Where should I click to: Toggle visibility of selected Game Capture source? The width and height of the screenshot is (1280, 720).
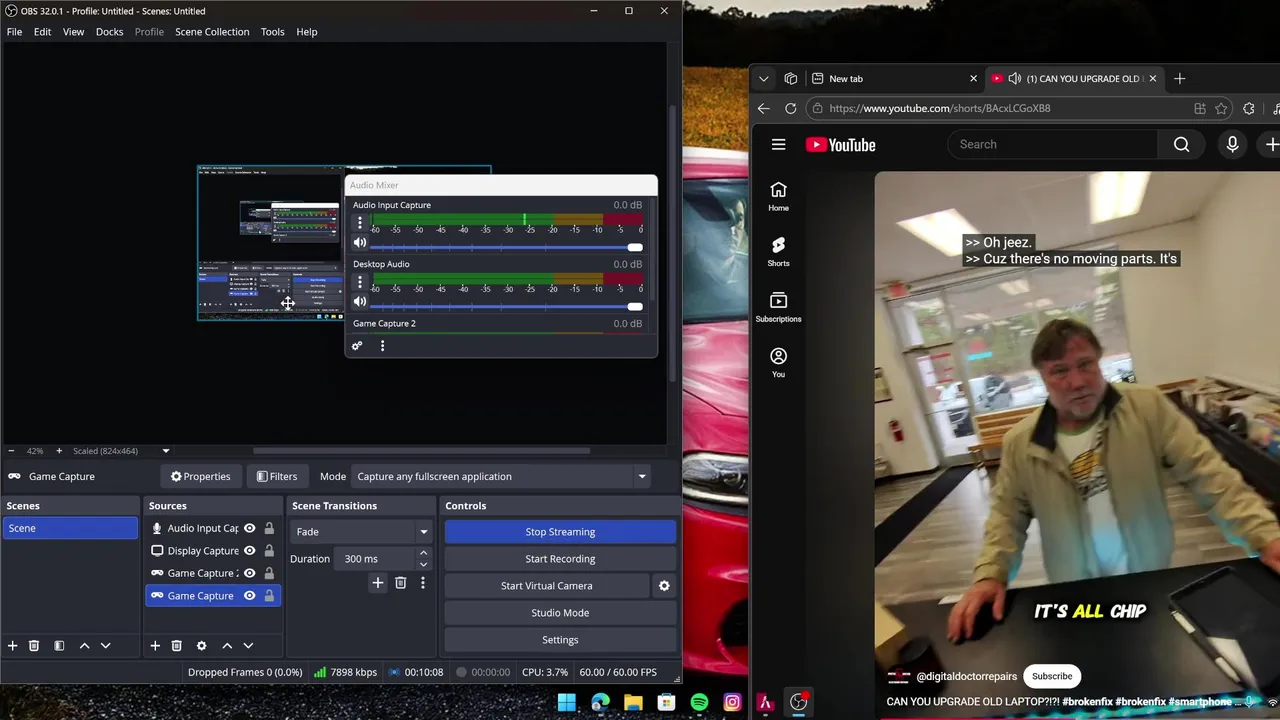249,596
